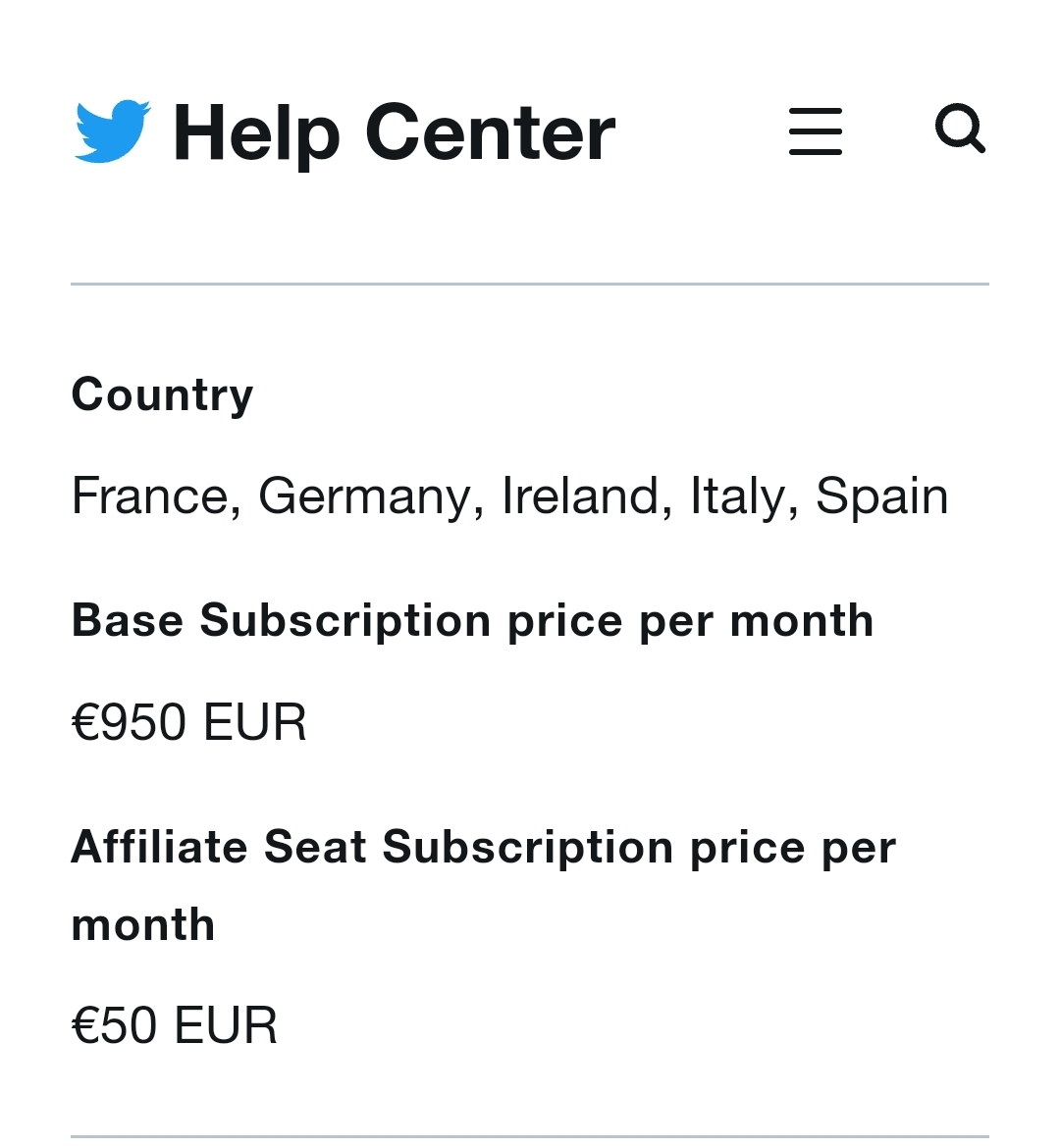Screen dimensions: 1060x1148
Task: Click the Twitter bird logo
Action: point(113,131)
